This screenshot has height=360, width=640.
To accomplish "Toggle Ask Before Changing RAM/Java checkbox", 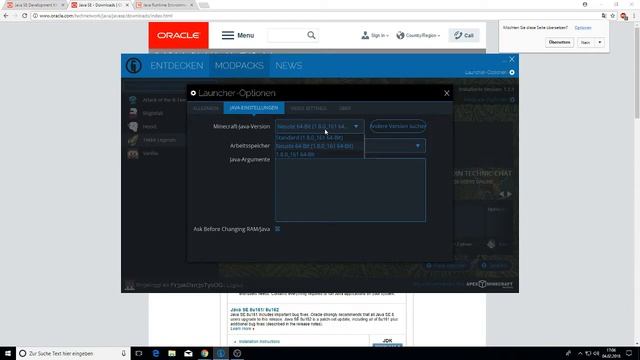I will click(278, 229).
